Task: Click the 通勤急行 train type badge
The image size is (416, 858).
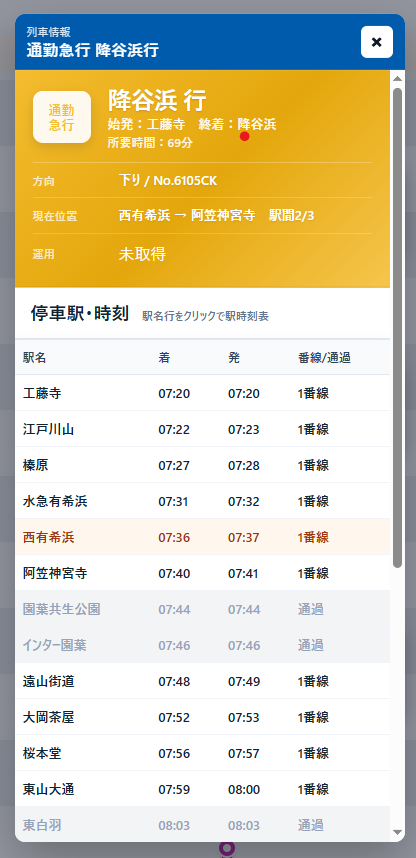Action: (62, 117)
